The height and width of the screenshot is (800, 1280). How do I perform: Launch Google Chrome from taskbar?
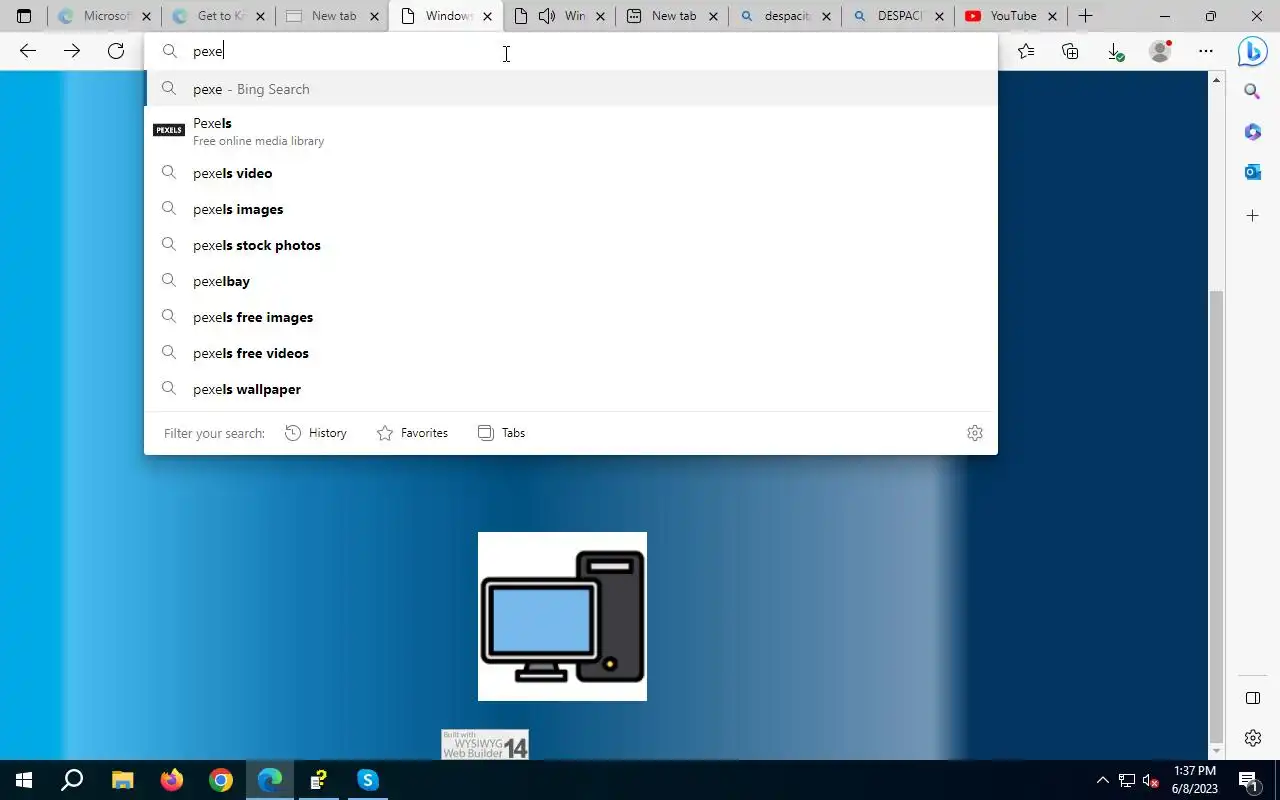(221, 780)
